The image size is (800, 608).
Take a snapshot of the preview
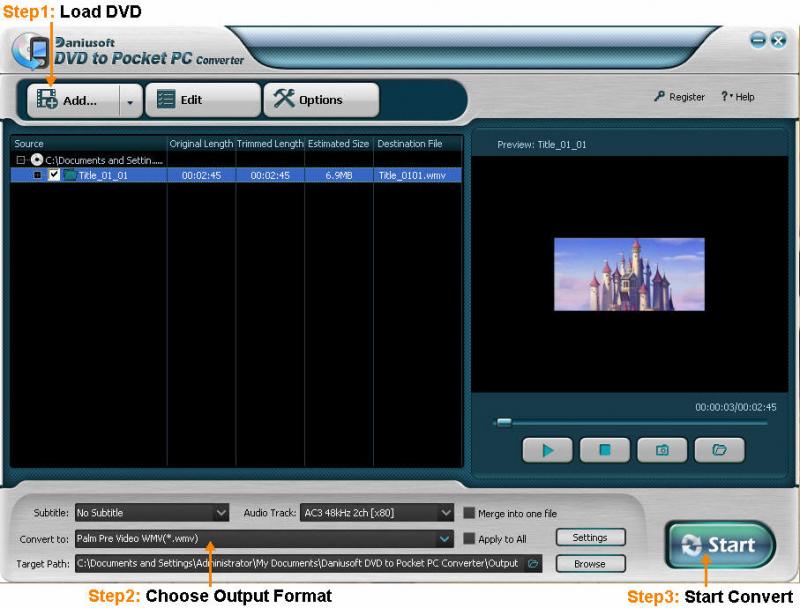click(662, 450)
